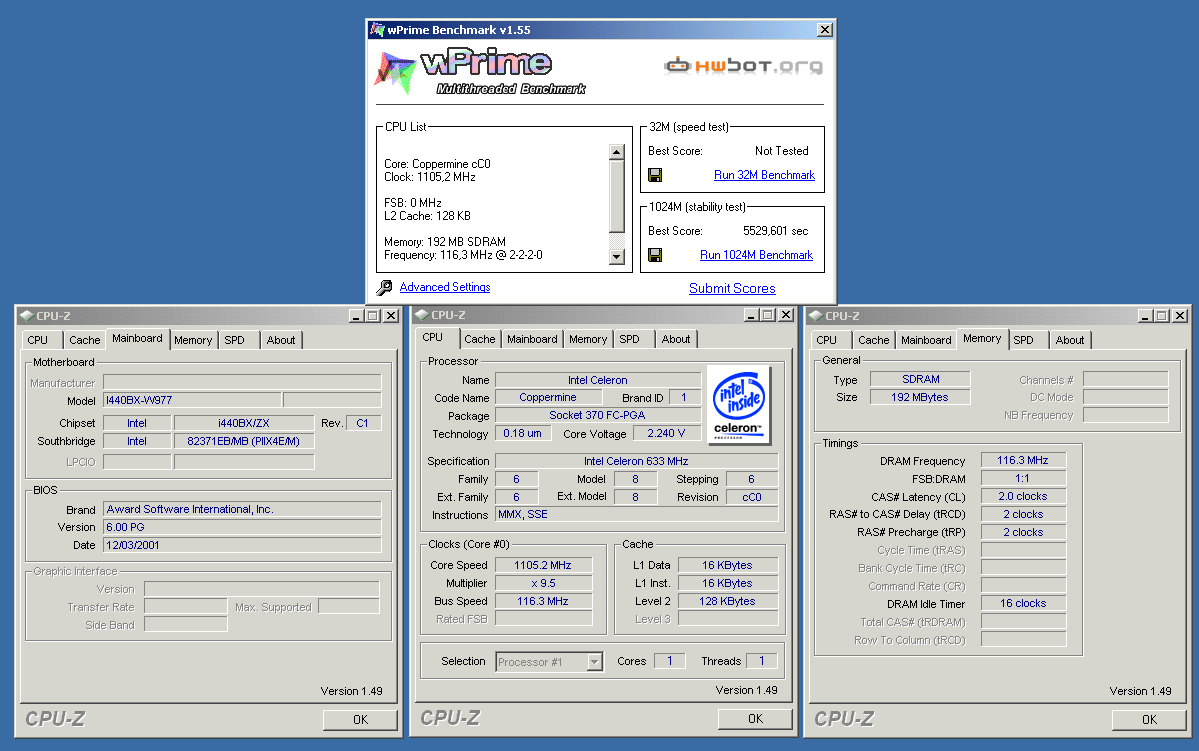Click the save icon for 32M speed test
Image resolution: width=1199 pixels, height=751 pixels.
click(x=655, y=175)
